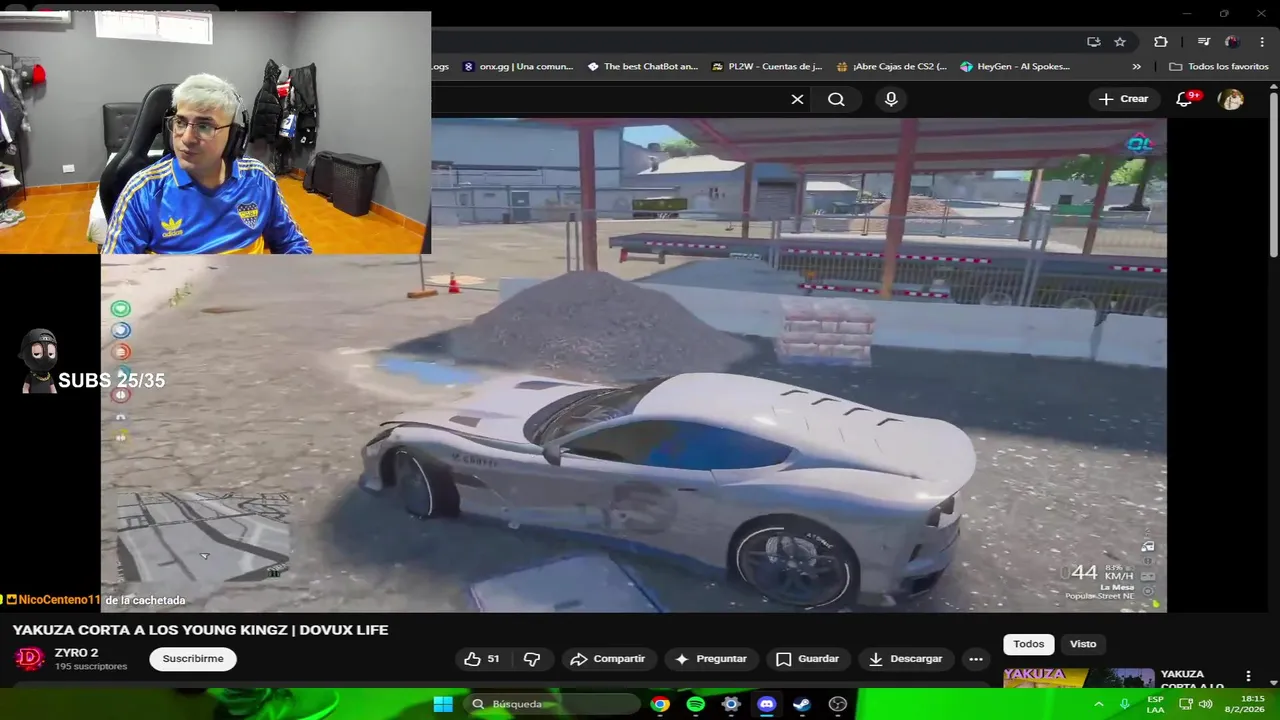Open Discord from the taskbar
Screen dimensions: 1280x720
(766, 704)
